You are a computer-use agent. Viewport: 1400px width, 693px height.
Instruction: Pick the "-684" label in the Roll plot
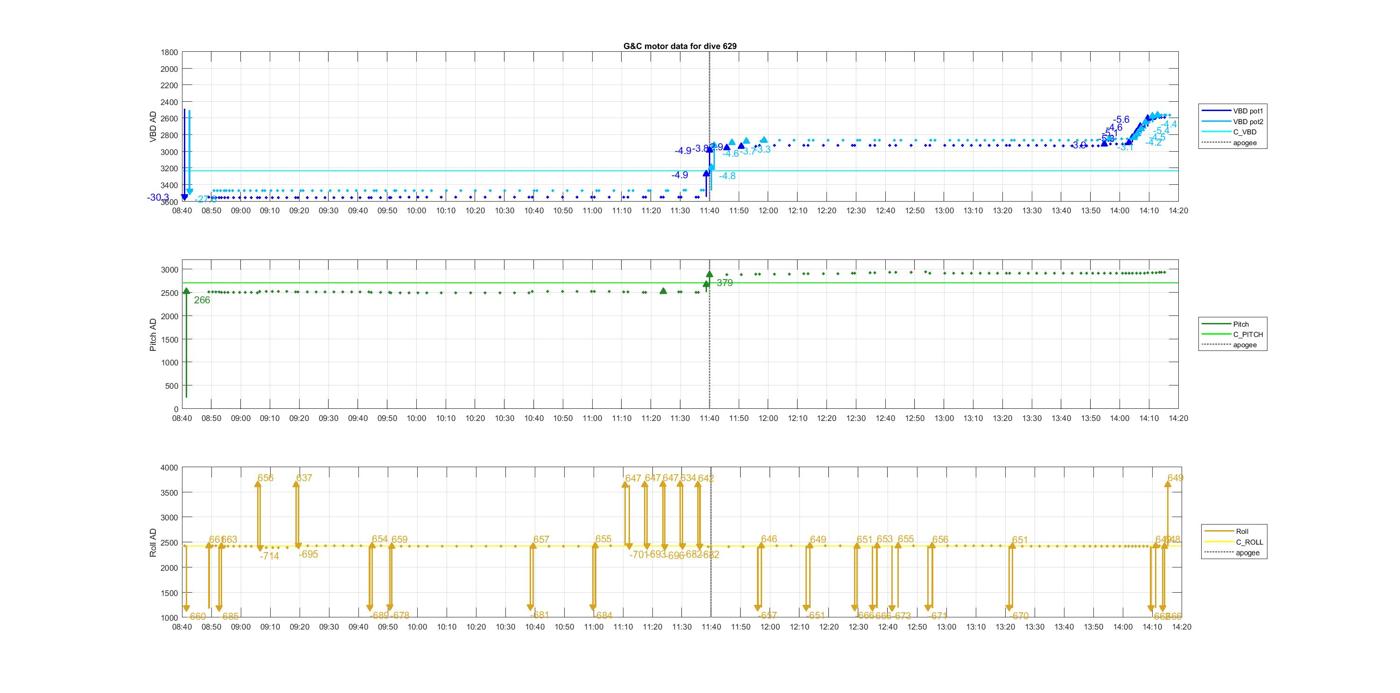pos(602,615)
